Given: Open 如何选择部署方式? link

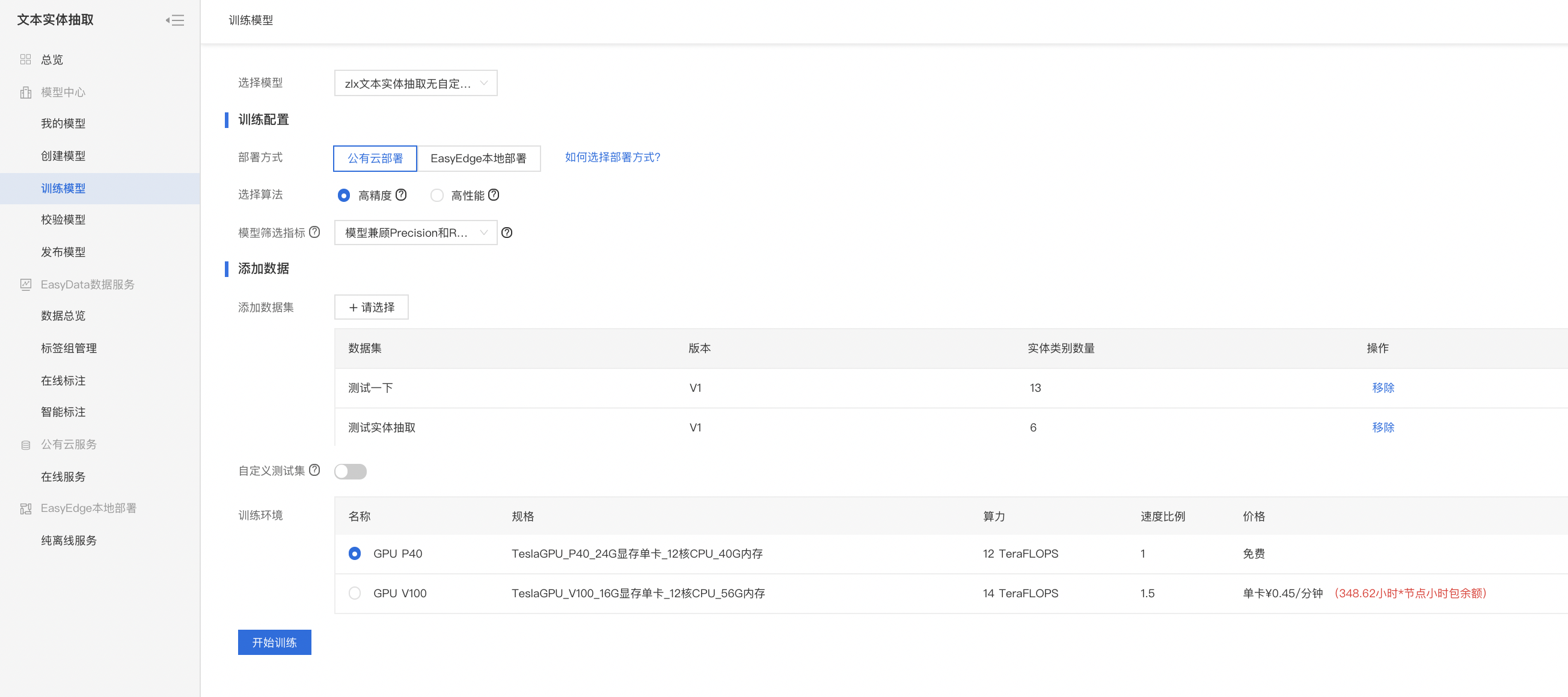Looking at the screenshot, I should point(612,157).
